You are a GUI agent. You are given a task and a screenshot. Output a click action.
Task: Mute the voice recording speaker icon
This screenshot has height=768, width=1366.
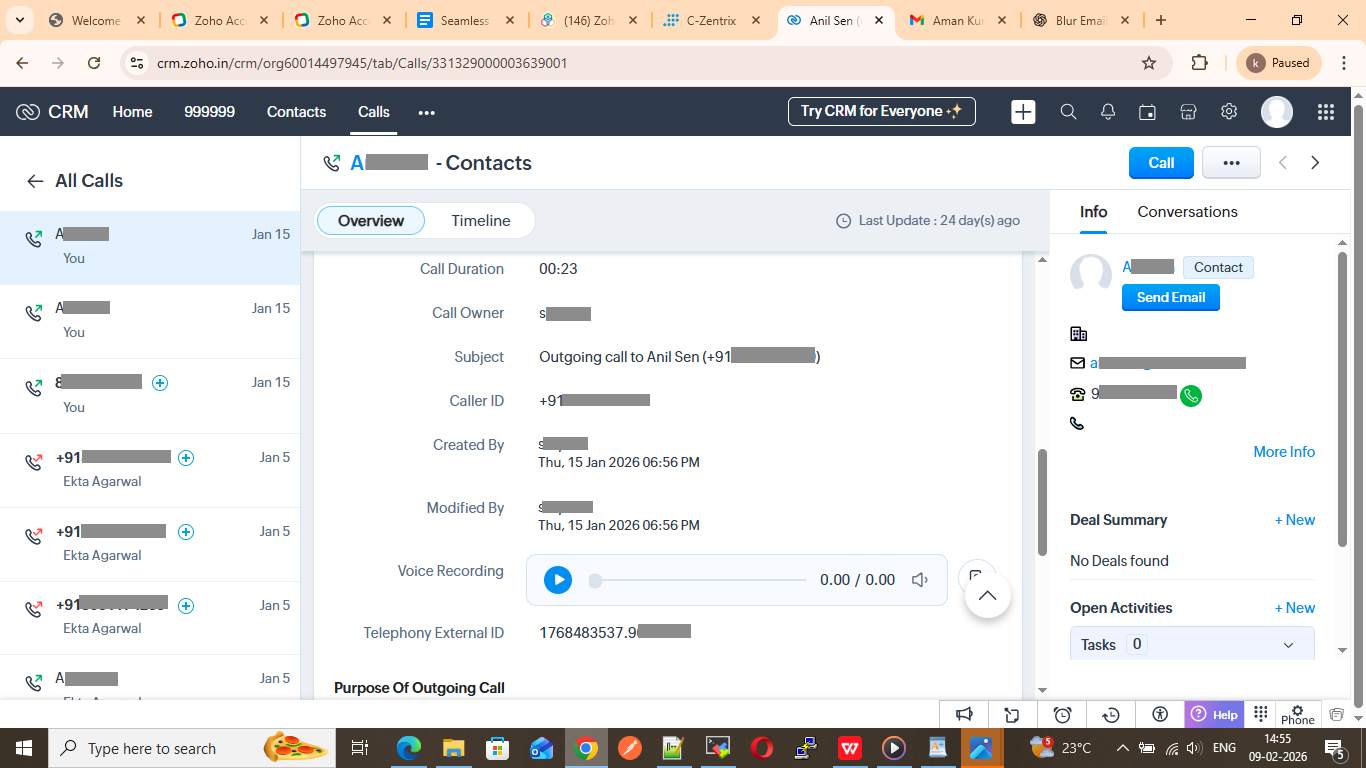click(x=920, y=580)
